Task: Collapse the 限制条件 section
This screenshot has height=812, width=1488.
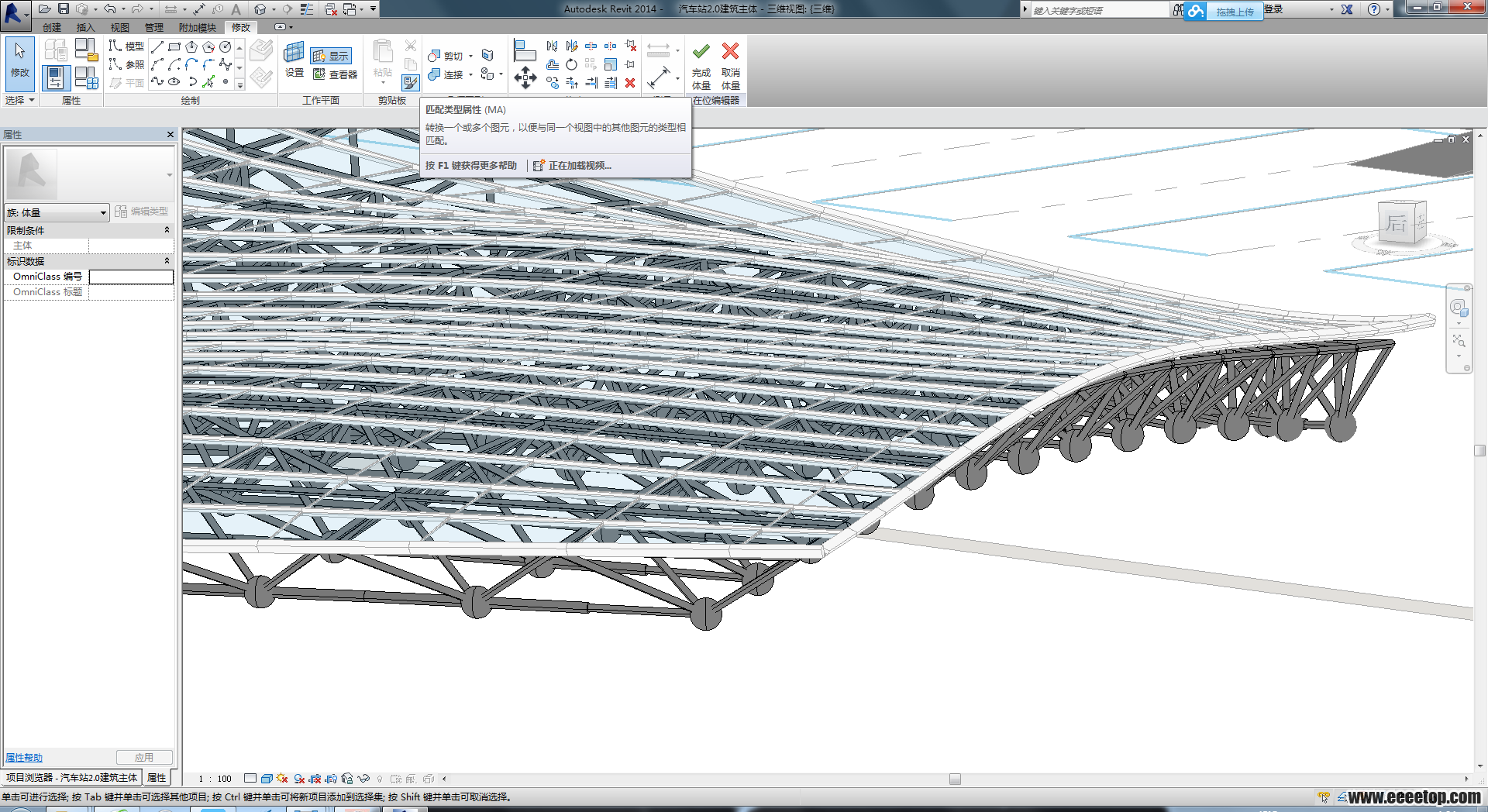Action: tap(167, 230)
